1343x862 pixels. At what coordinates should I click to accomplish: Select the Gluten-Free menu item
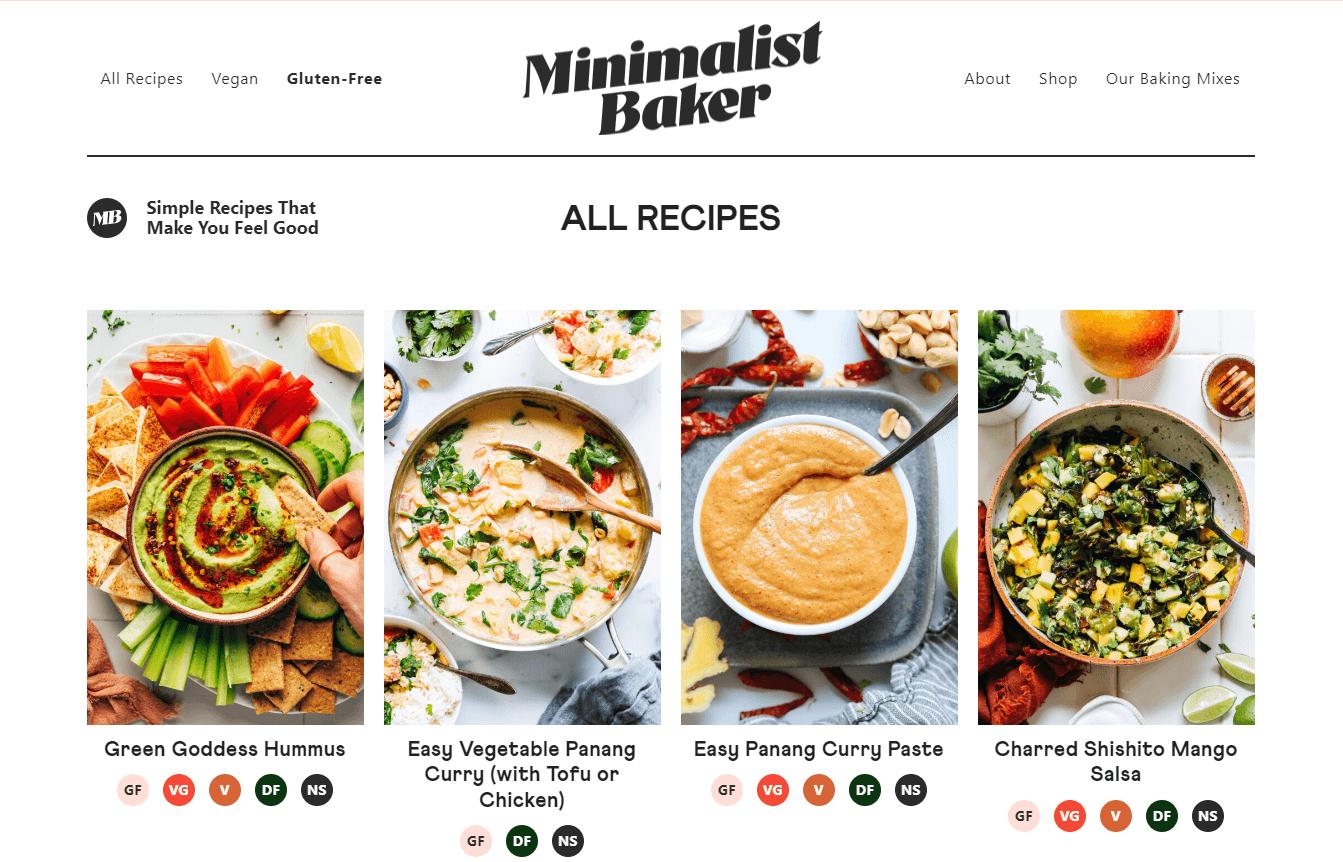coord(334,79)
